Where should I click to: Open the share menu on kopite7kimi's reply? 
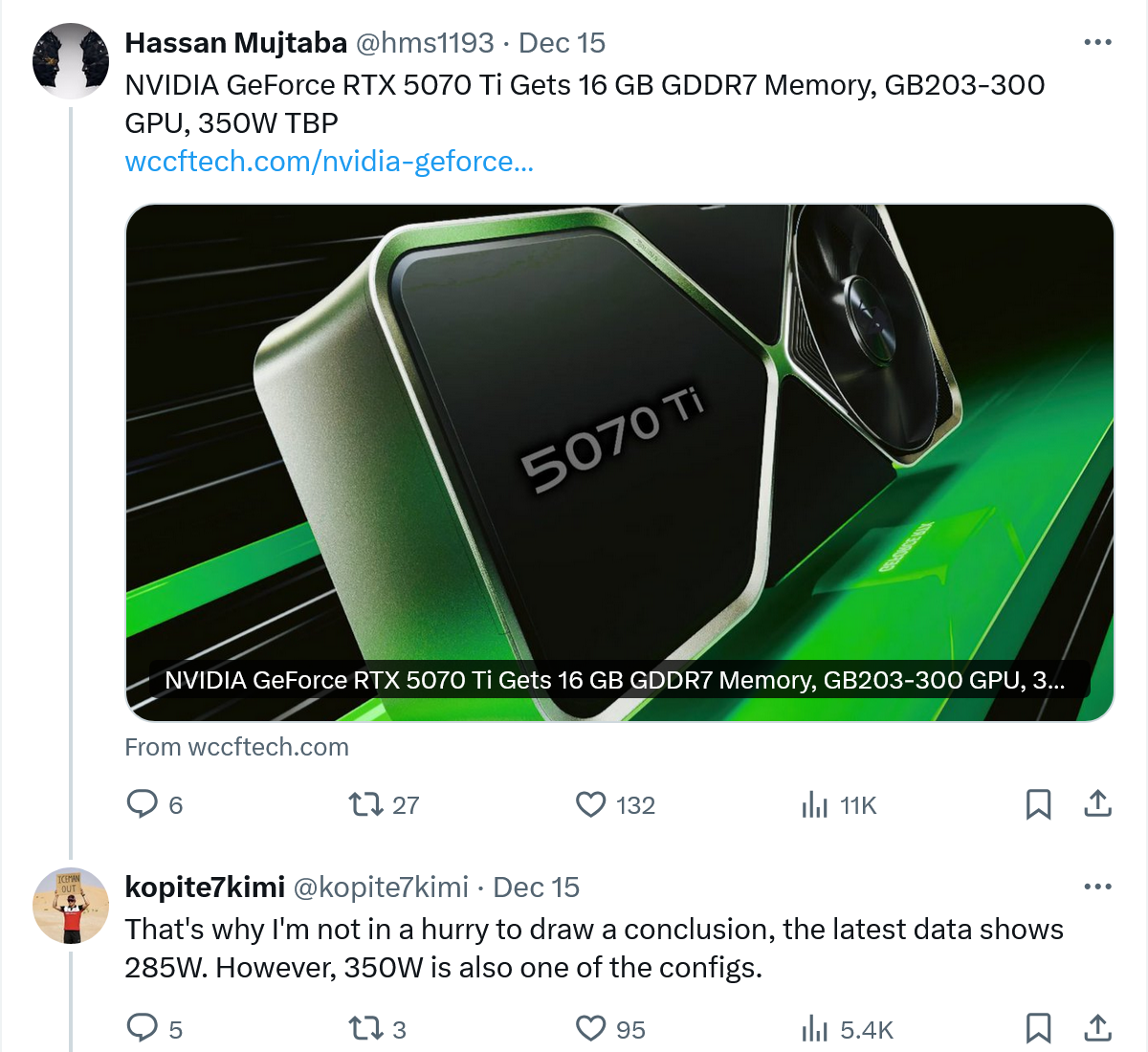tap(1095, 1029)
